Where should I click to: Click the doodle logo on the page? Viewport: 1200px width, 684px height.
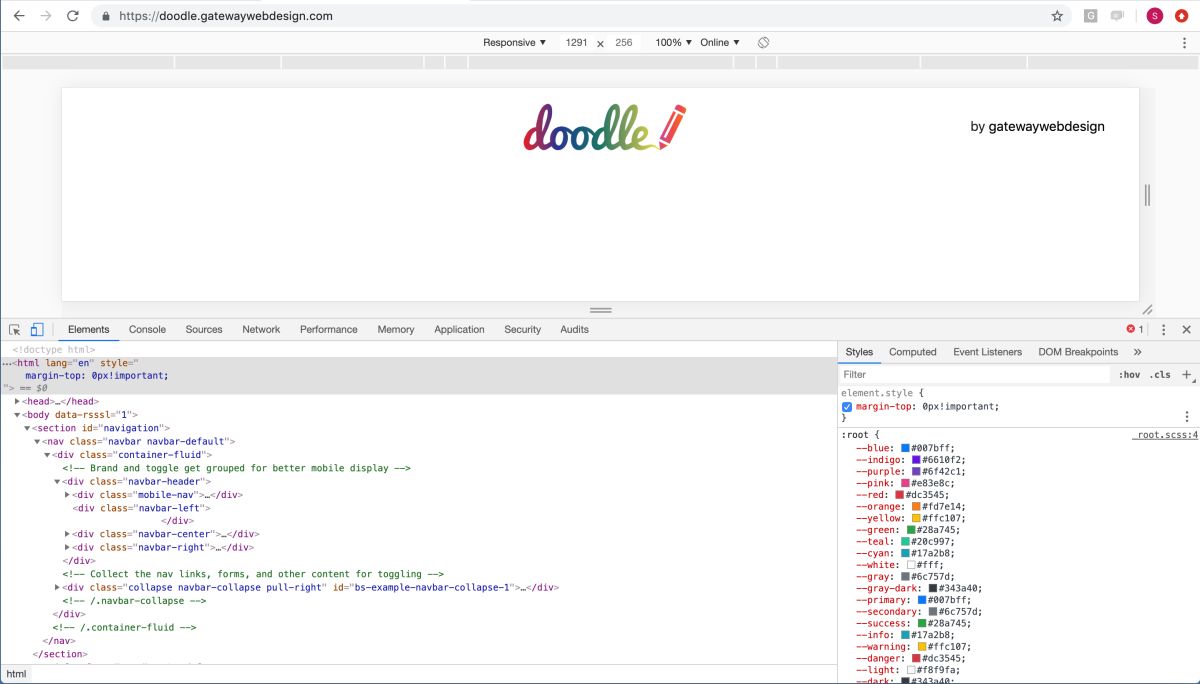605,128
